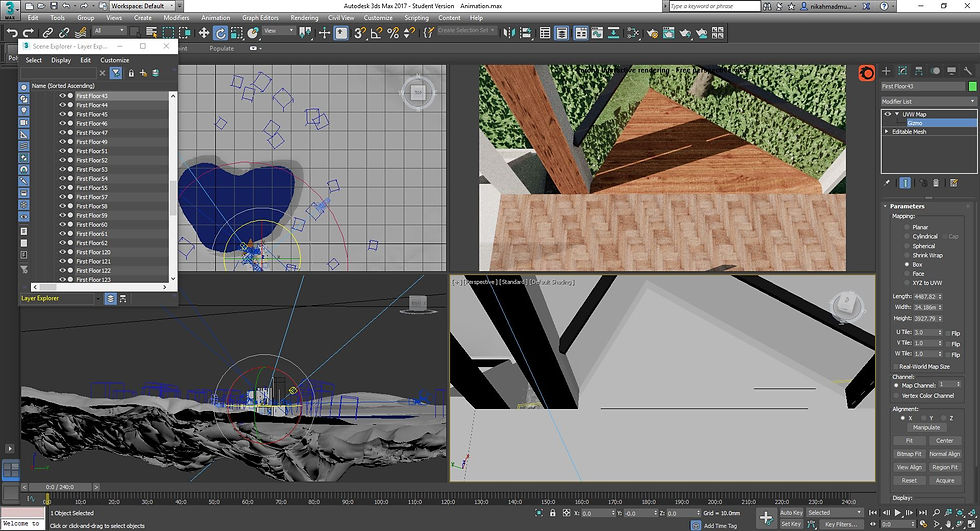Screen dimensions: 980x531
Task: Select Shrink Wrap mapping option
Action: pos(907,256)
